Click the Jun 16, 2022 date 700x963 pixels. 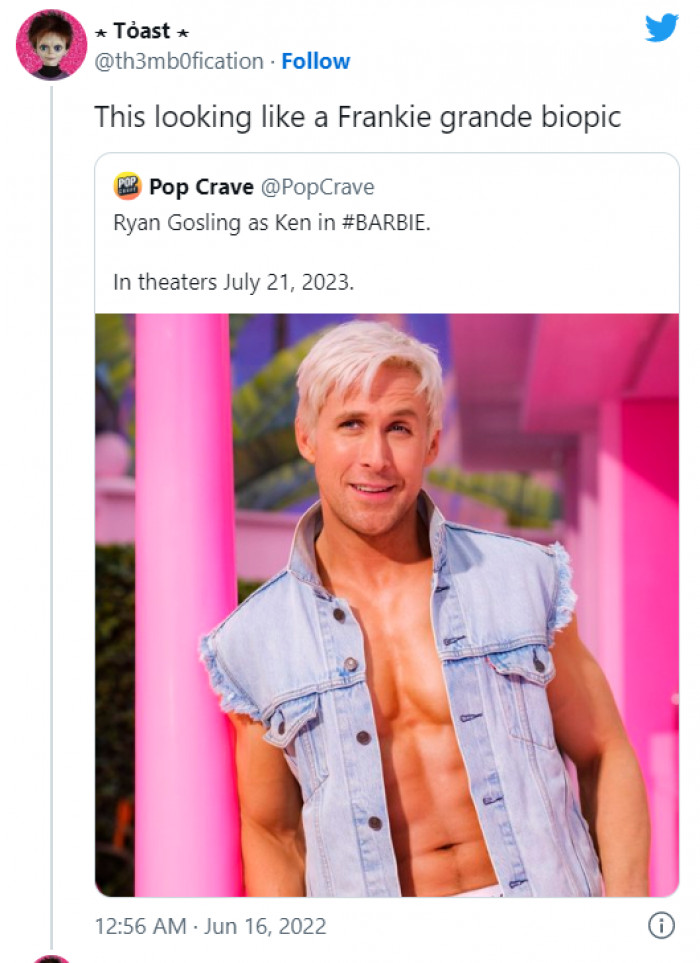point(266,926)
